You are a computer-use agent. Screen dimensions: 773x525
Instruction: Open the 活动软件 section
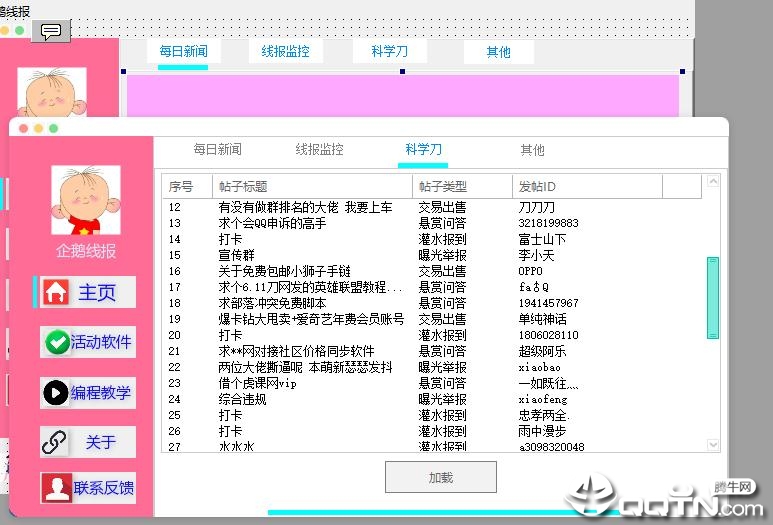tap(88, 342)
